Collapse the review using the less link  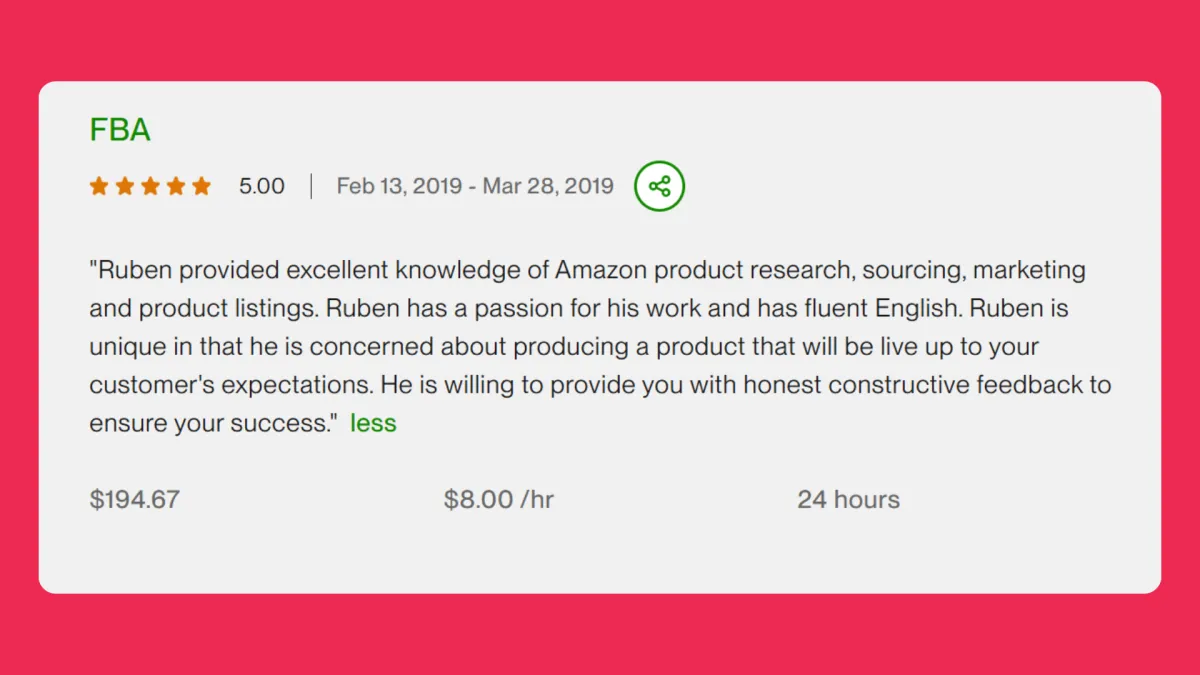pos(373,423)
